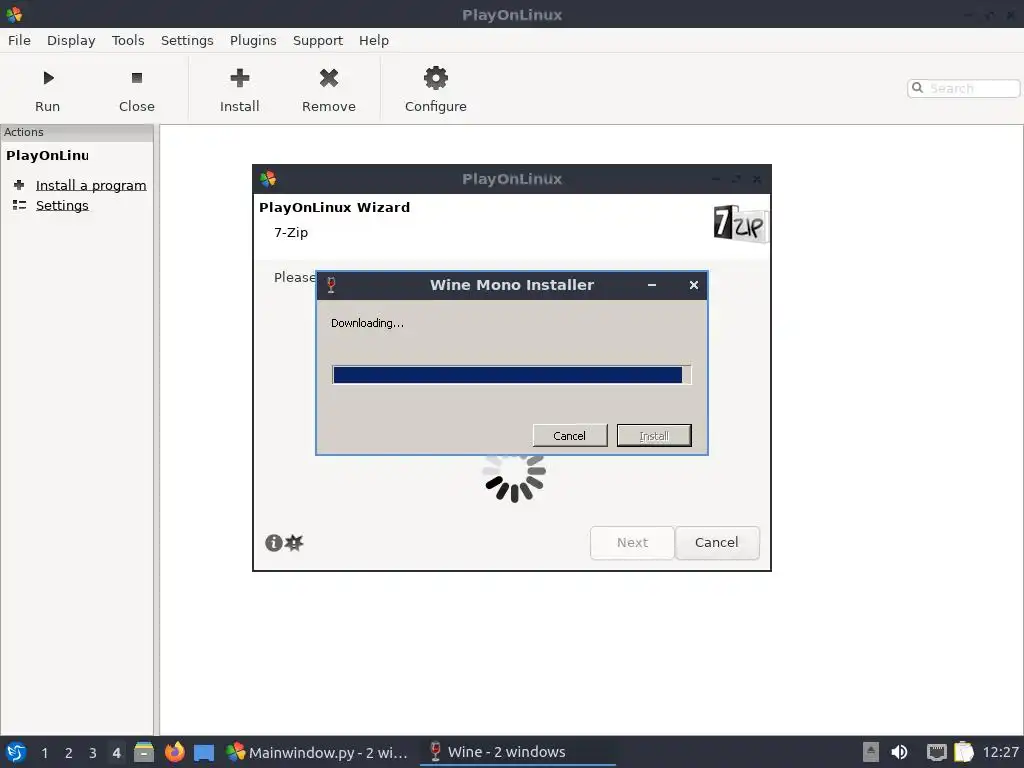Select the Mainwindow.py taskbar entry
Viewport: 1024px width, 768px height.
tap(317, 752)
